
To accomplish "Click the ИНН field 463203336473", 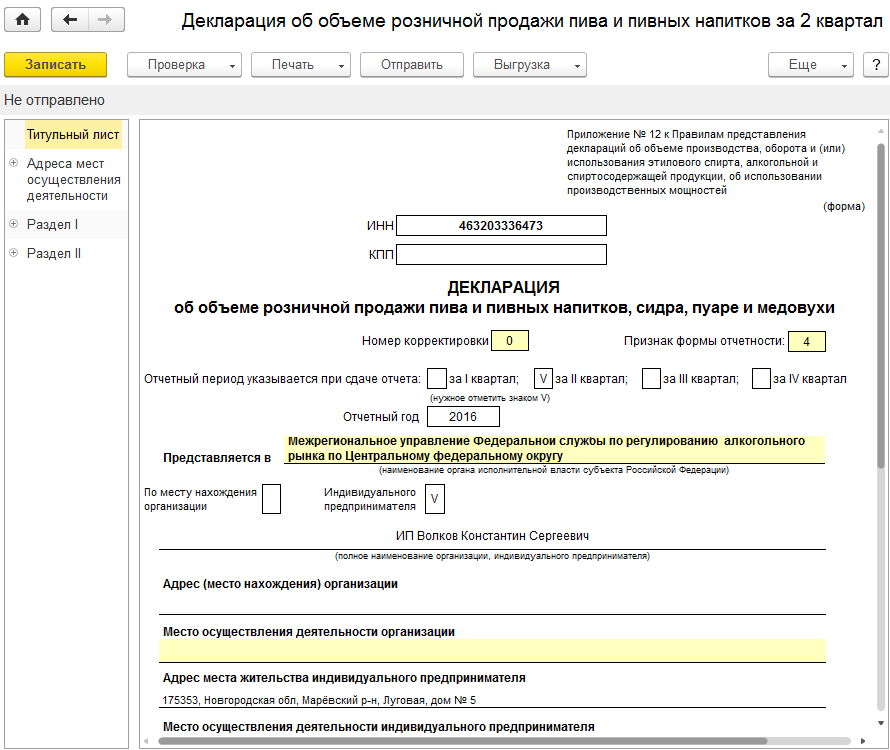I will [x=501, y=225].
